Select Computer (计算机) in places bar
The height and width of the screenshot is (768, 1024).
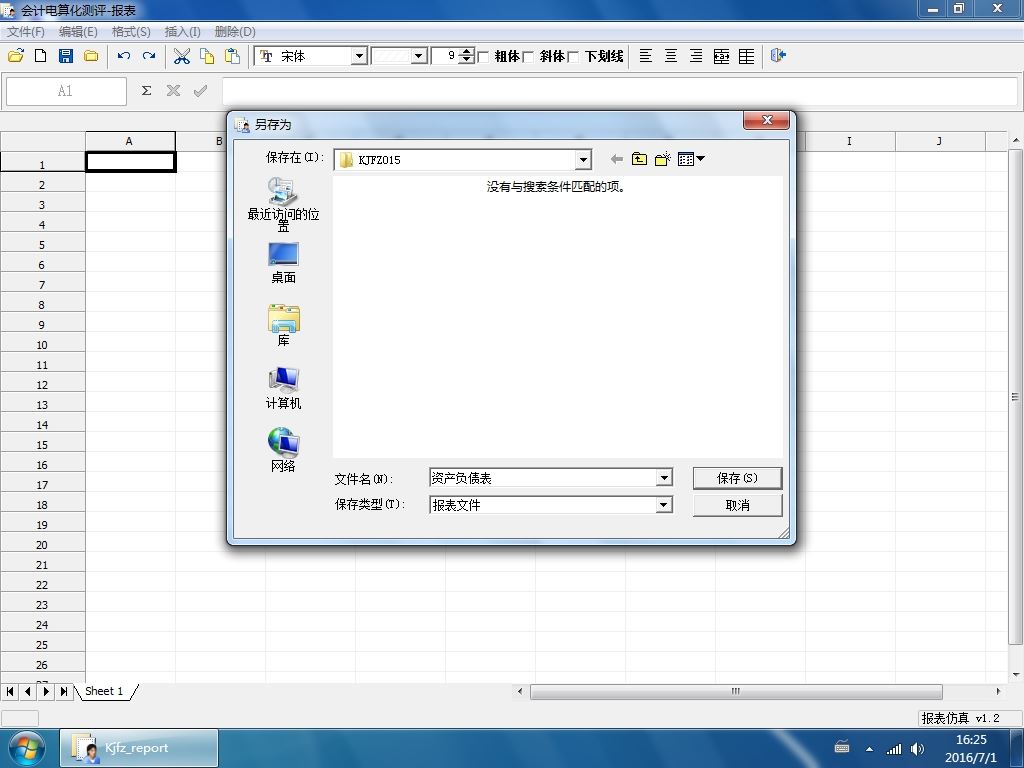coord(283,389)
